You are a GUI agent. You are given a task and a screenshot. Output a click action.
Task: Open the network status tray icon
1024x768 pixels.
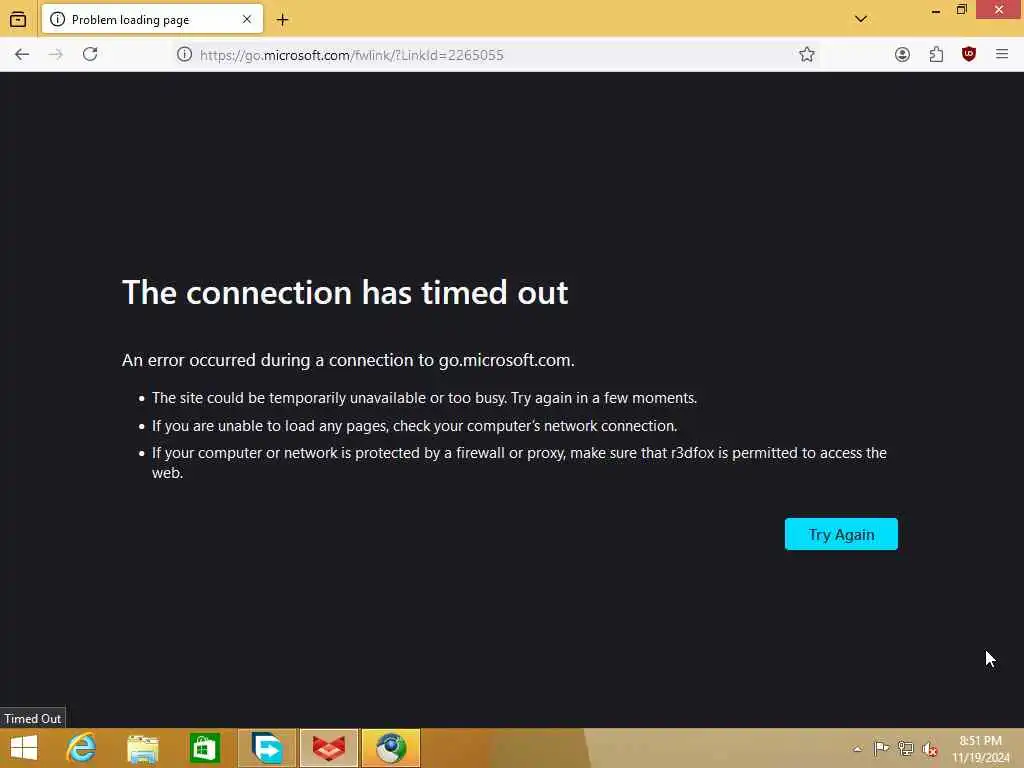click(905, 748)
